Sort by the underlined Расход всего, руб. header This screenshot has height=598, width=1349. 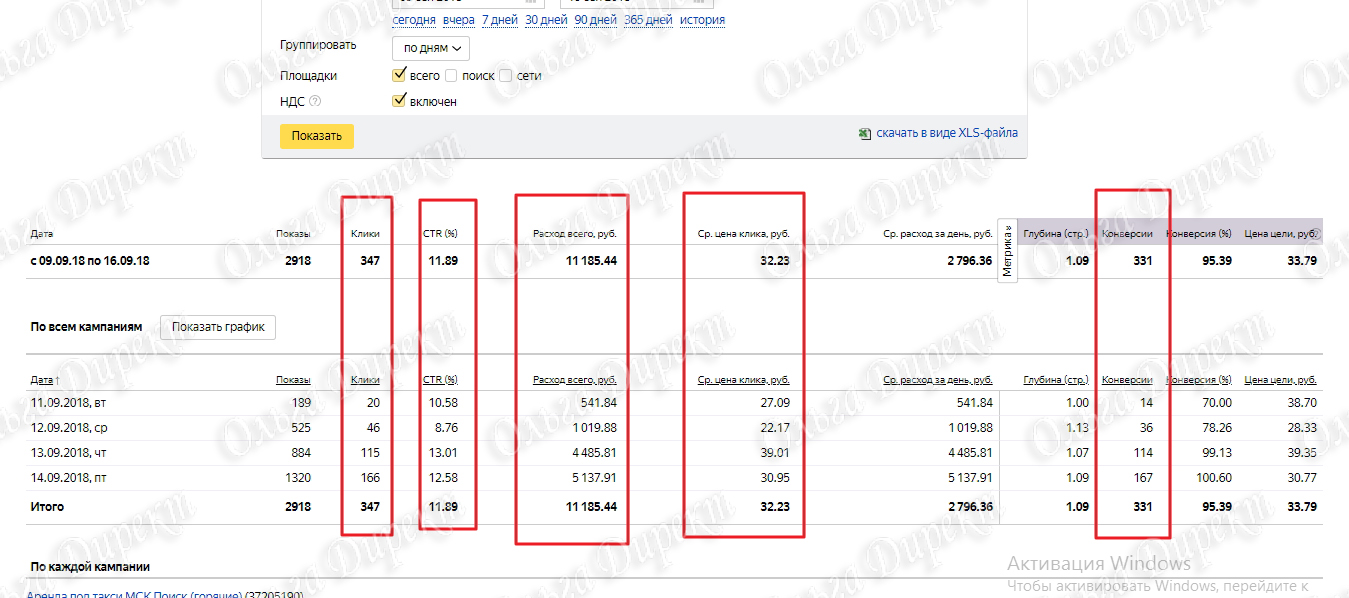[575, 380]
